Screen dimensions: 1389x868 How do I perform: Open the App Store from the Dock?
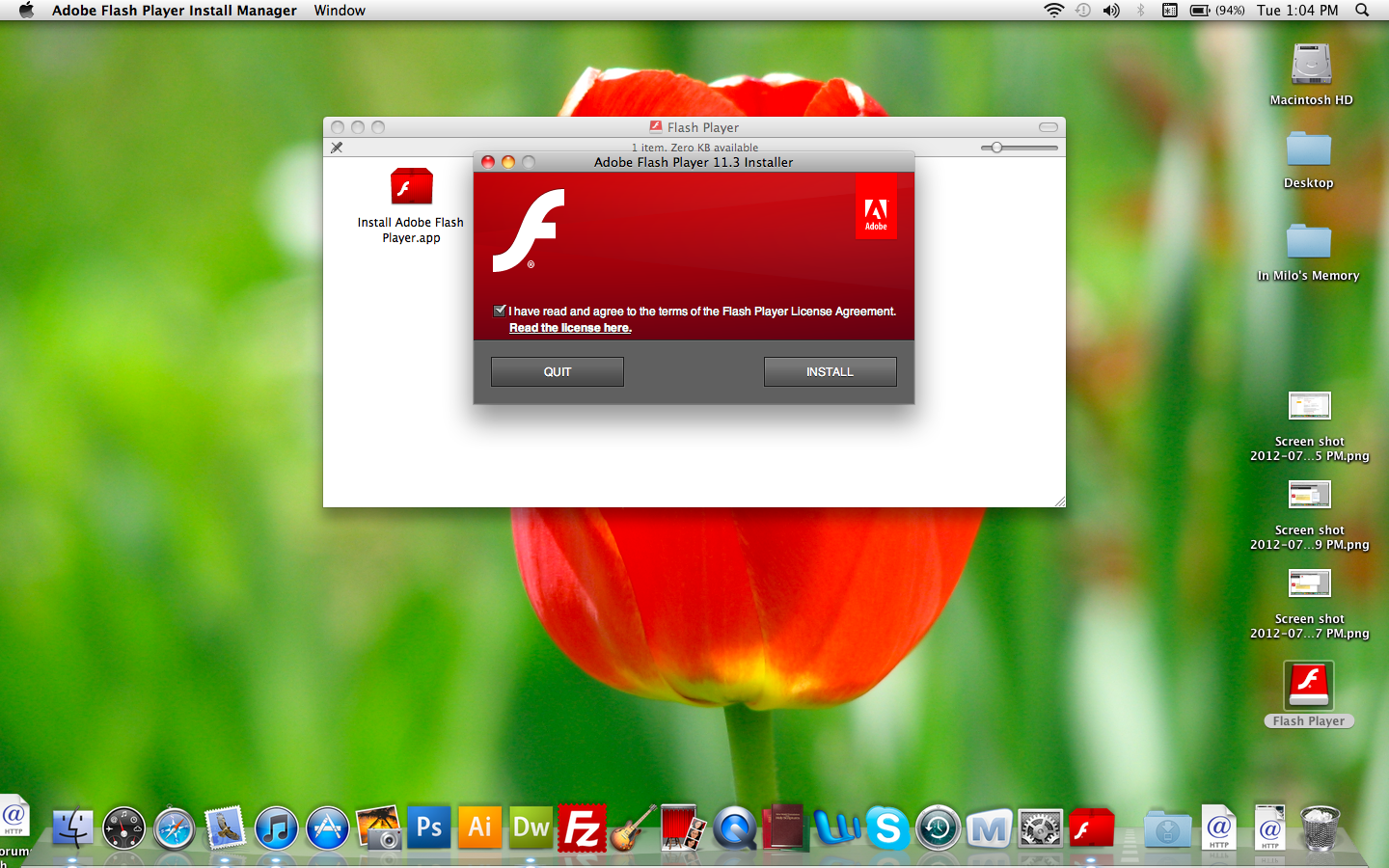328,828
